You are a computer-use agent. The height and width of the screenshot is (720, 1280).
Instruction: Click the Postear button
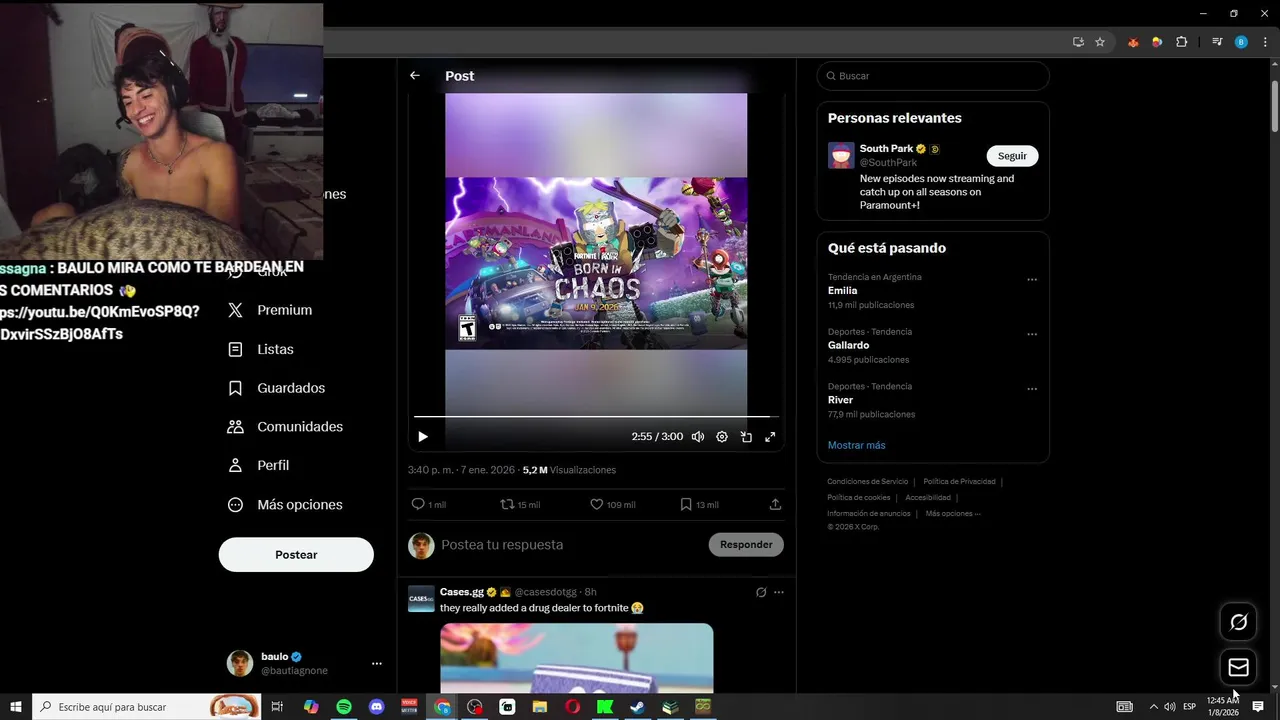point(296,555)
